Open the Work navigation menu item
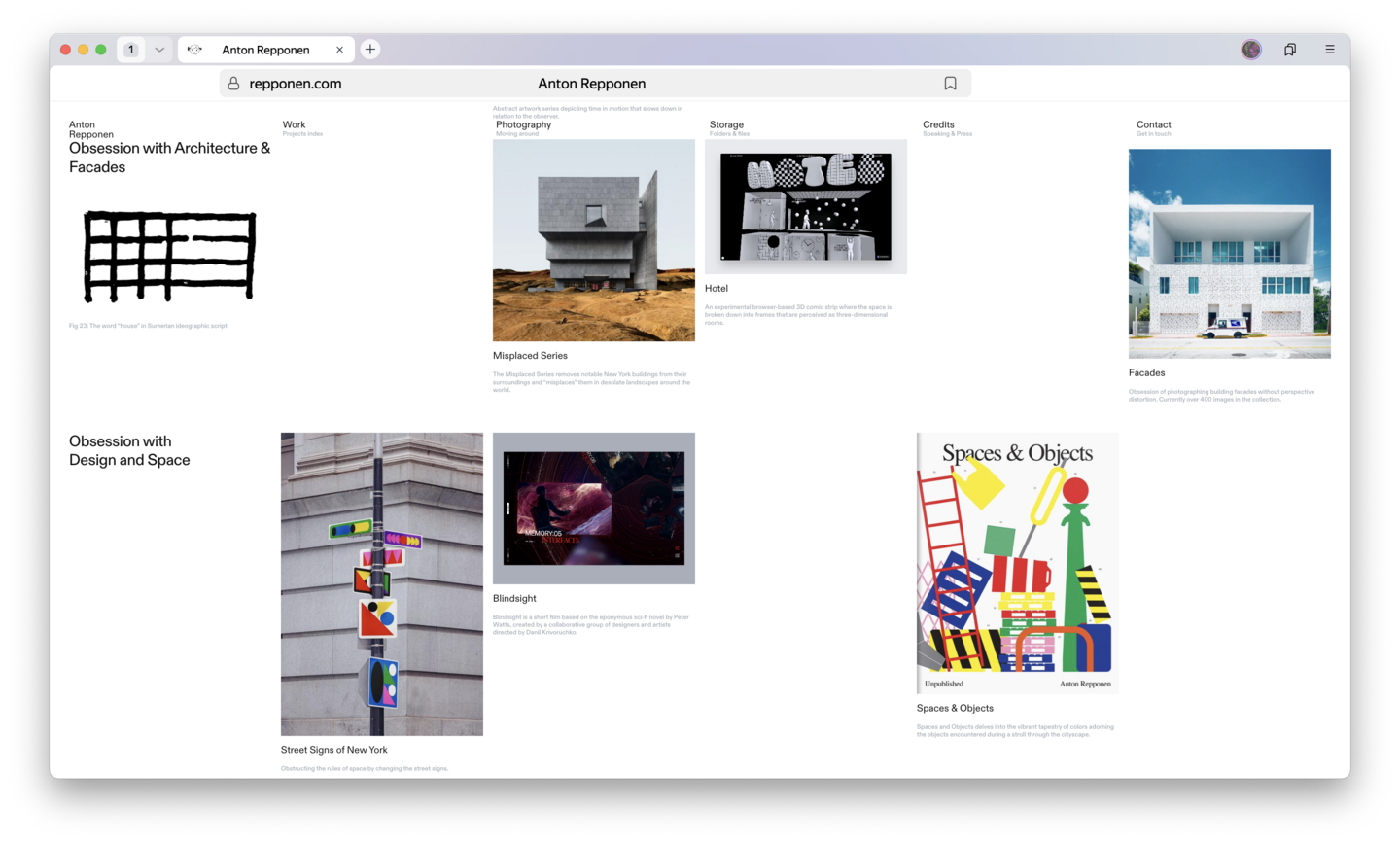This screenshot has height=844, width=1400. (x=294, y=124)
